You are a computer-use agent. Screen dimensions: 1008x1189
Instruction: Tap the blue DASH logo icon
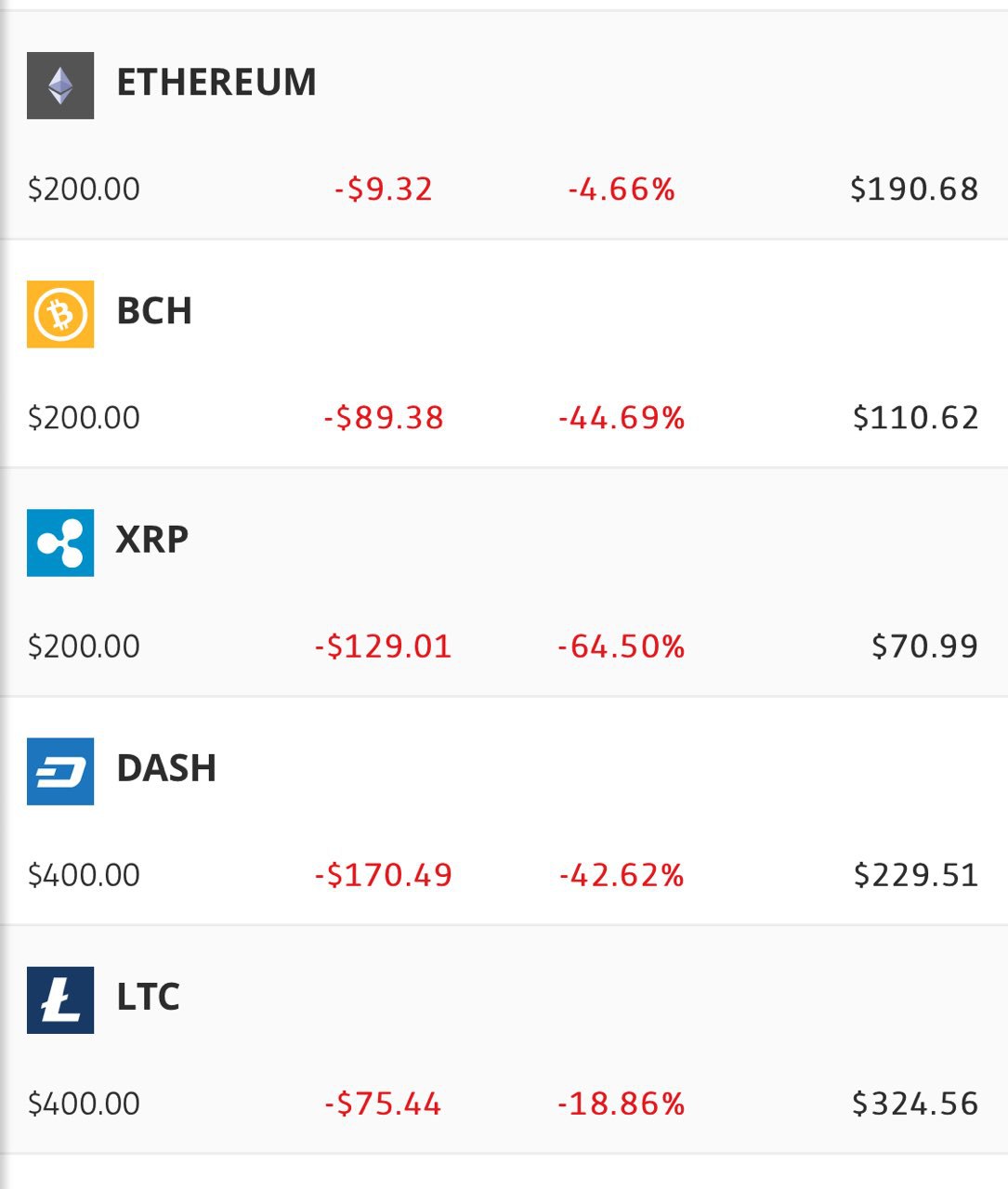click(60, 771)
